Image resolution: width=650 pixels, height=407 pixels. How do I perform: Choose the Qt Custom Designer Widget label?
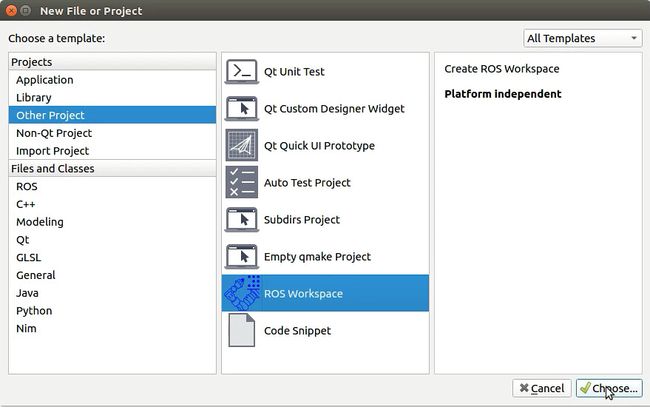point(334,109)
